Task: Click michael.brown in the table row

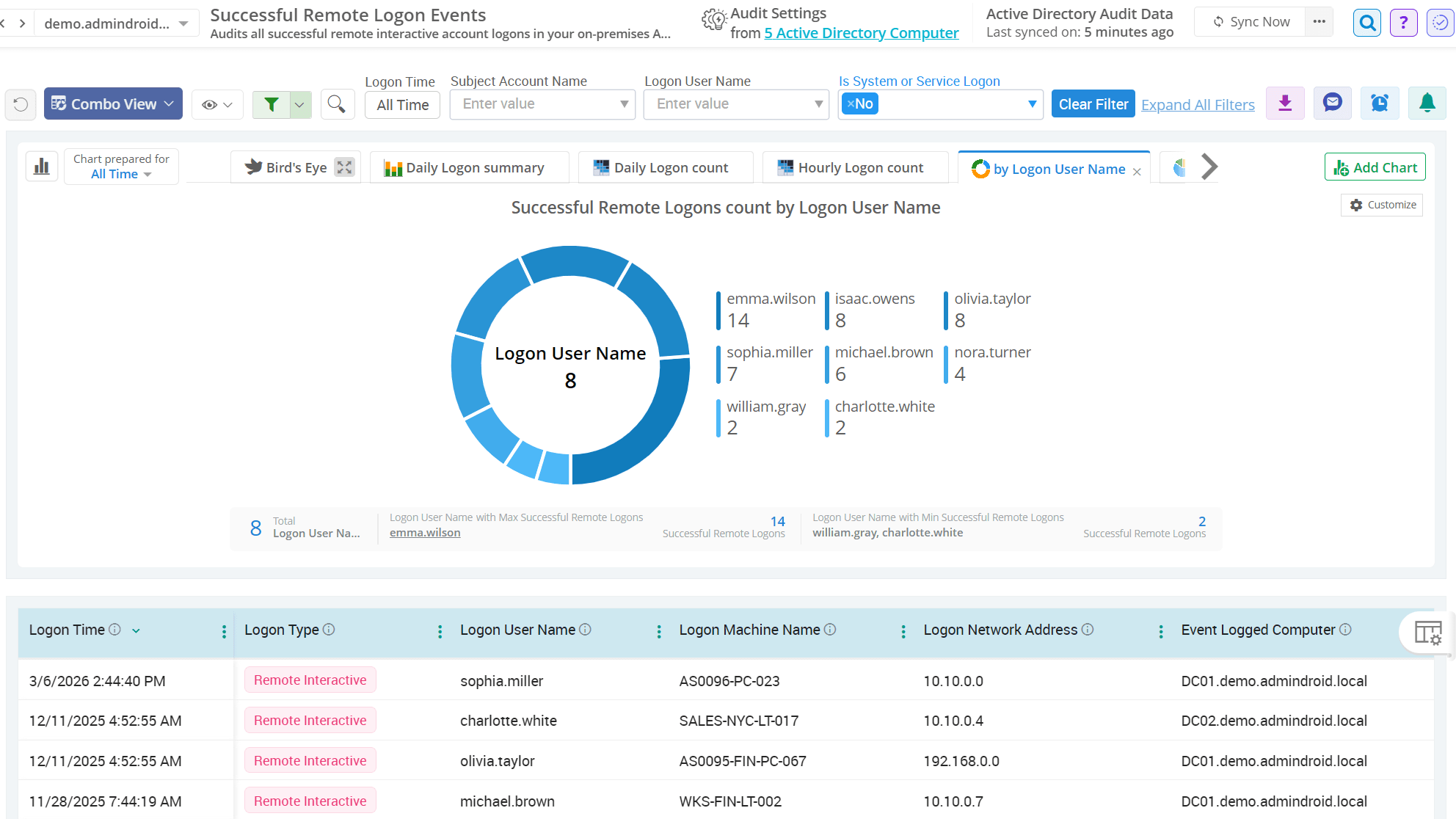Action: [x=507, y=801]
